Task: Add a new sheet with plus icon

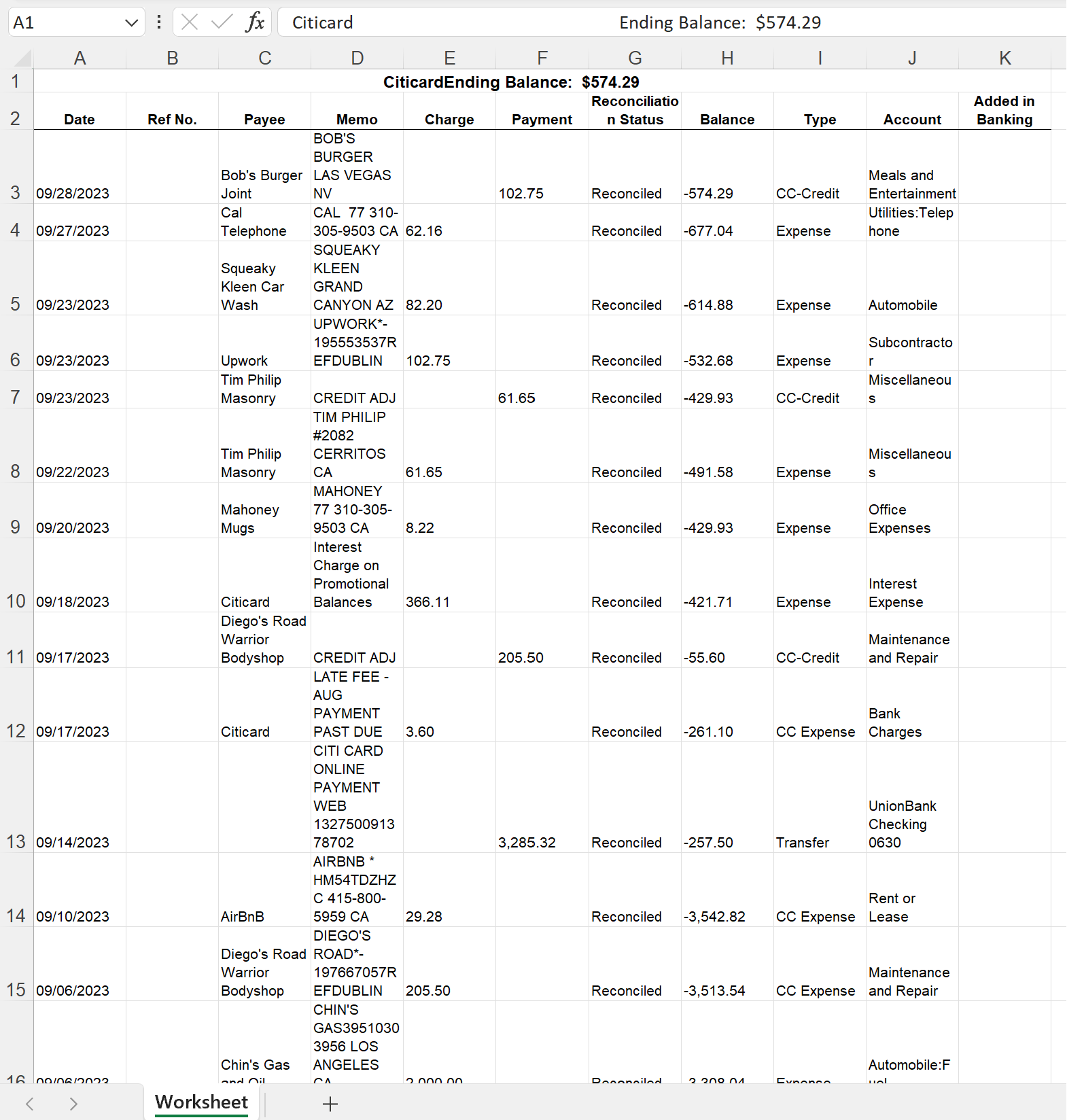Action: pos(330,1104)
